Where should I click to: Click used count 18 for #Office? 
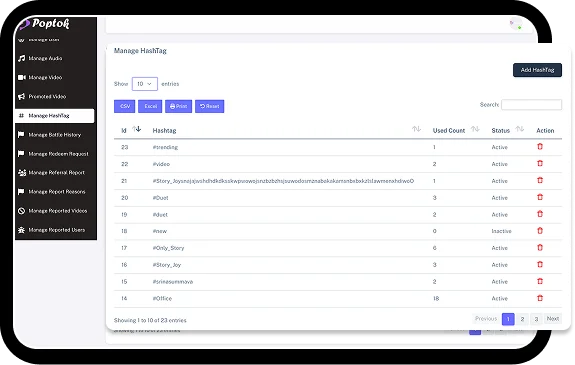pyautogui.click(x=436, y=299)
